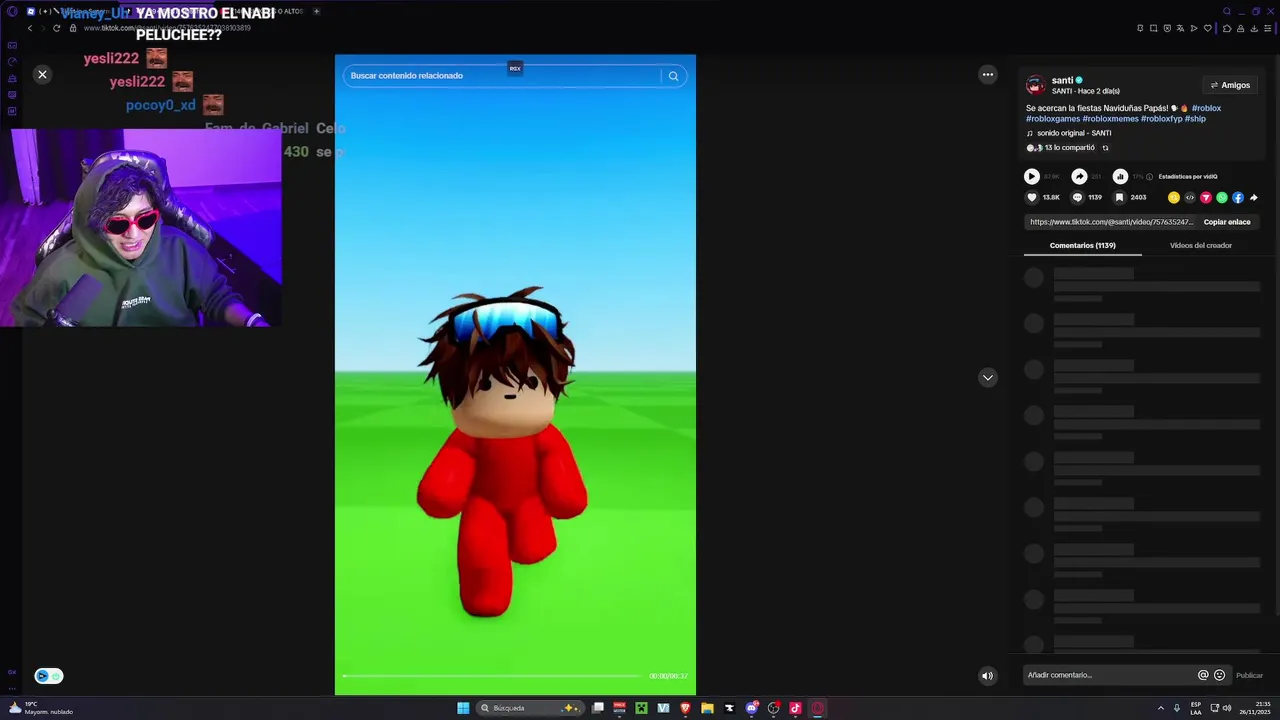Viewport: 1280px width, 720px height.
Task: Switch to 'Comentarios (1139)' tab
Action: tap(1083, 246)
